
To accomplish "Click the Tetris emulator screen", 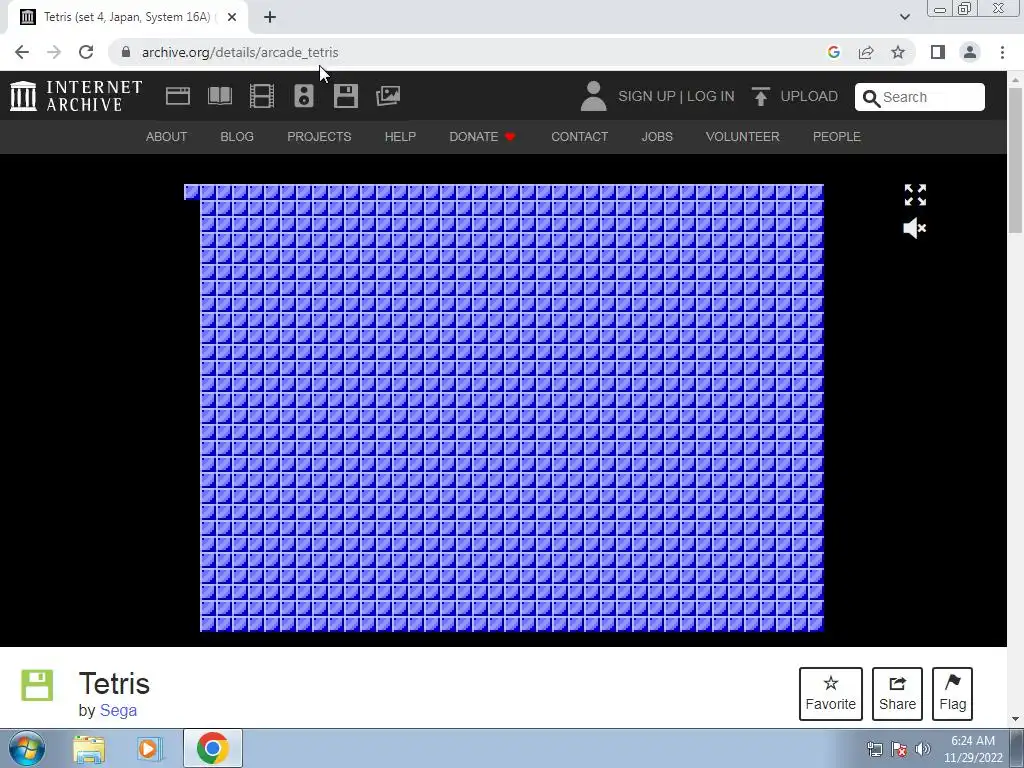I will [x=504, y=408].
